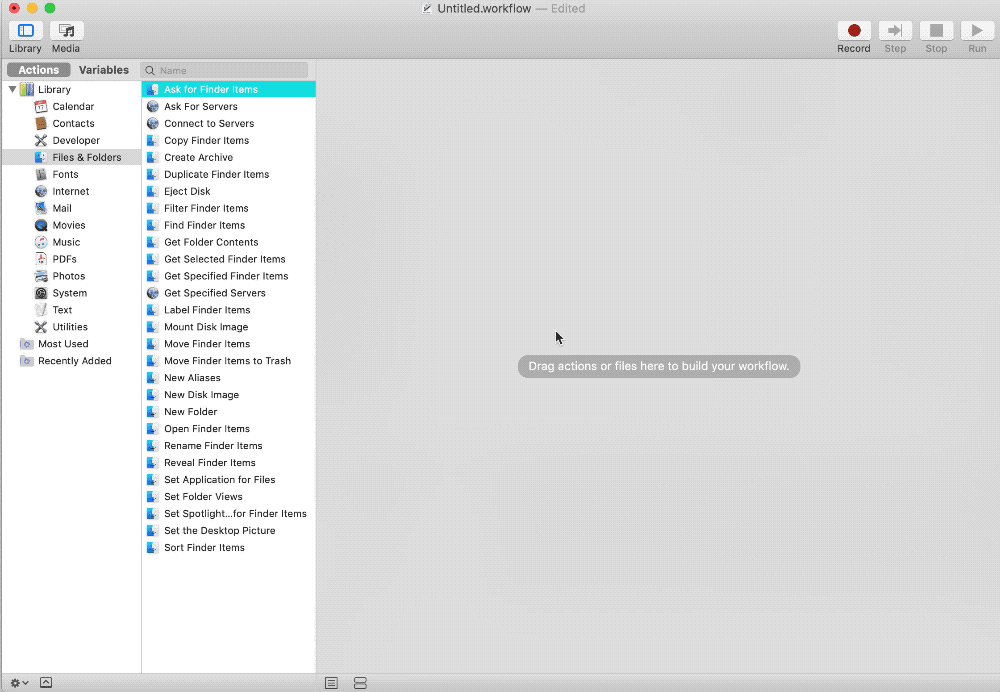The width and height of the screenshot is (1000, 692).
Task: Collapse the Library disclosure triangle
Action: pyautogui.click(x=12, y=89)
